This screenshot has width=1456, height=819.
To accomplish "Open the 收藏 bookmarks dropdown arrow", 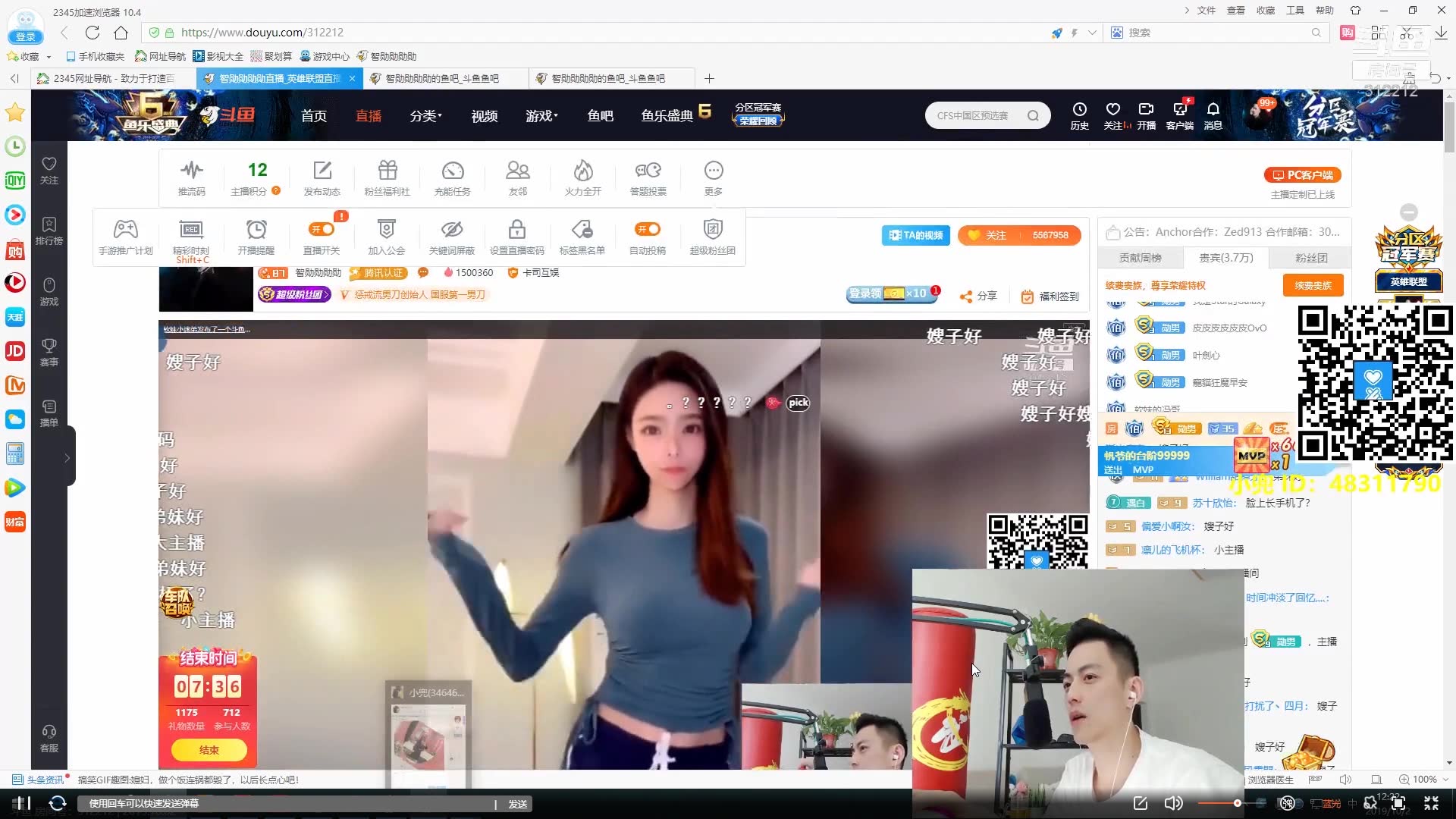I will (49, 57).
